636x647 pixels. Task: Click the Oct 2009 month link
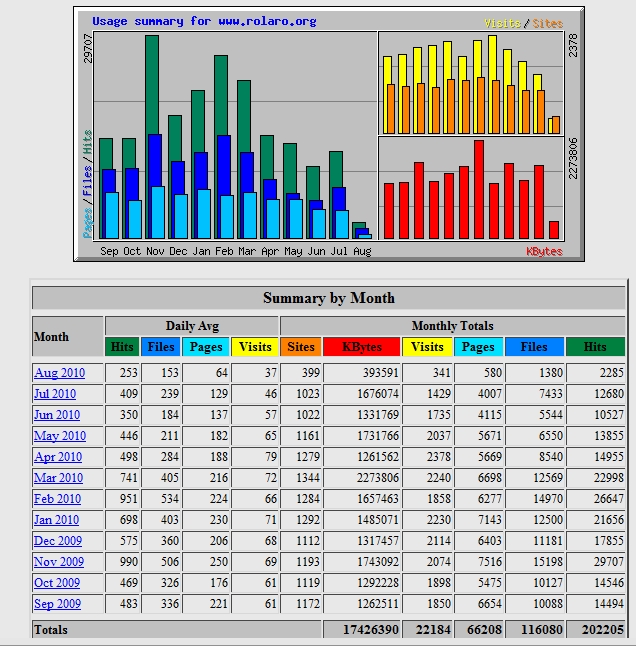[56, 583]
